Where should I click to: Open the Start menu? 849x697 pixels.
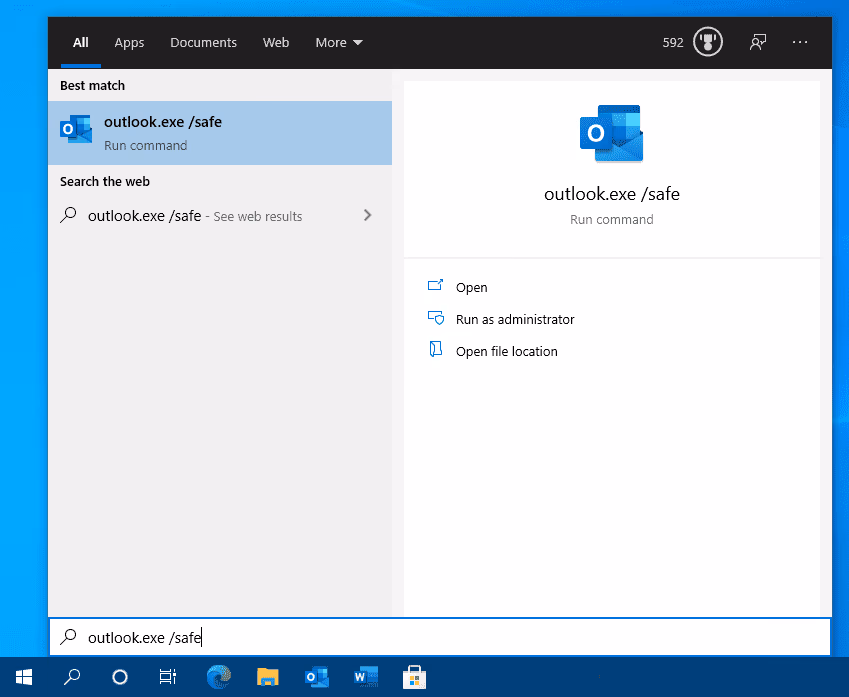pyautogui.click(x=23, y=677)
